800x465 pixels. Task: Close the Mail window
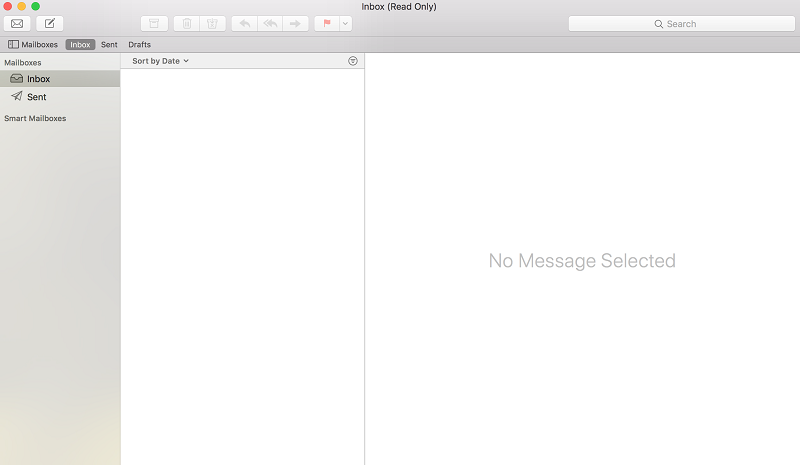[8, 6]
